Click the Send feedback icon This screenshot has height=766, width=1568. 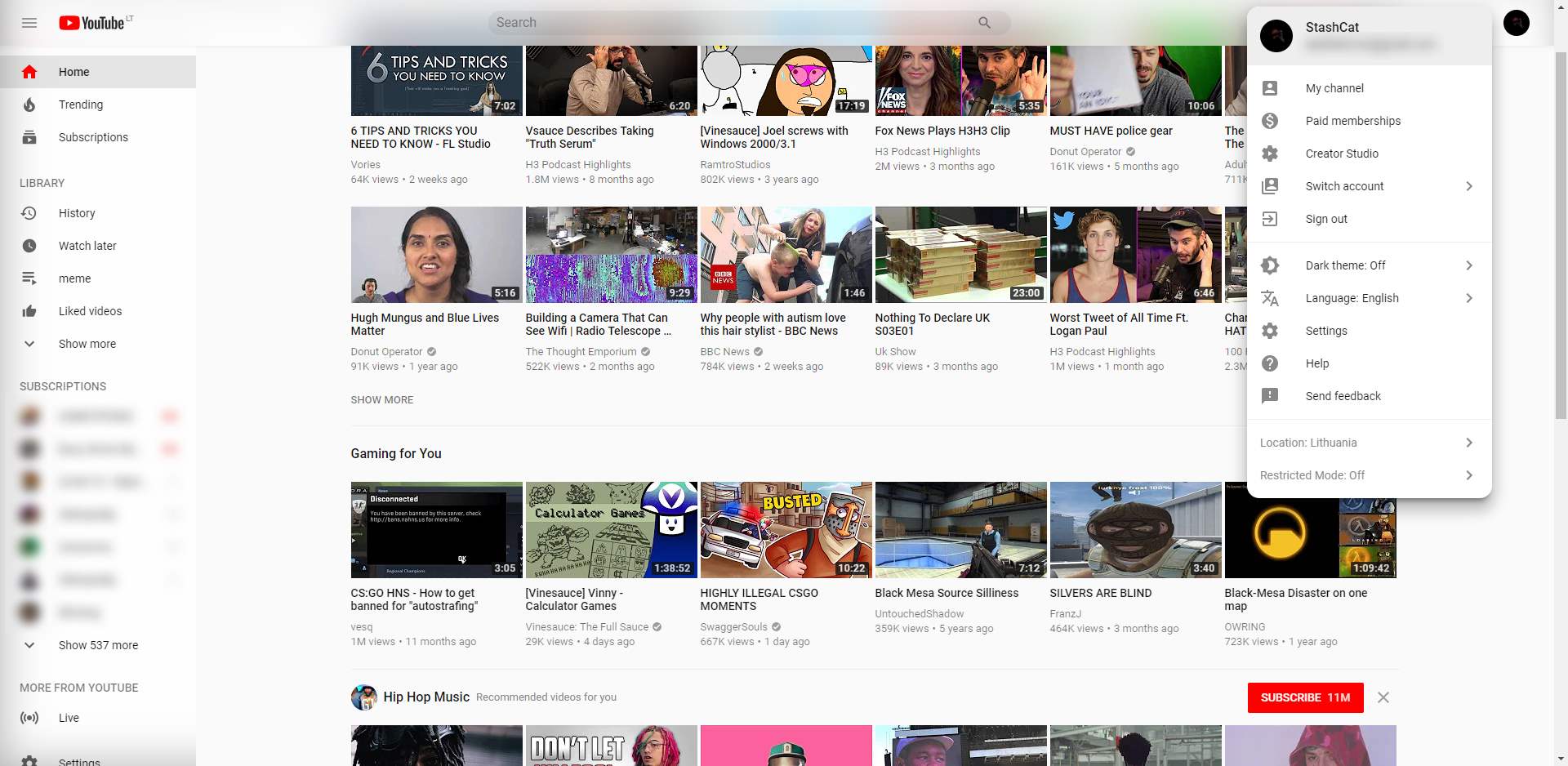[x=1270, y=396]
